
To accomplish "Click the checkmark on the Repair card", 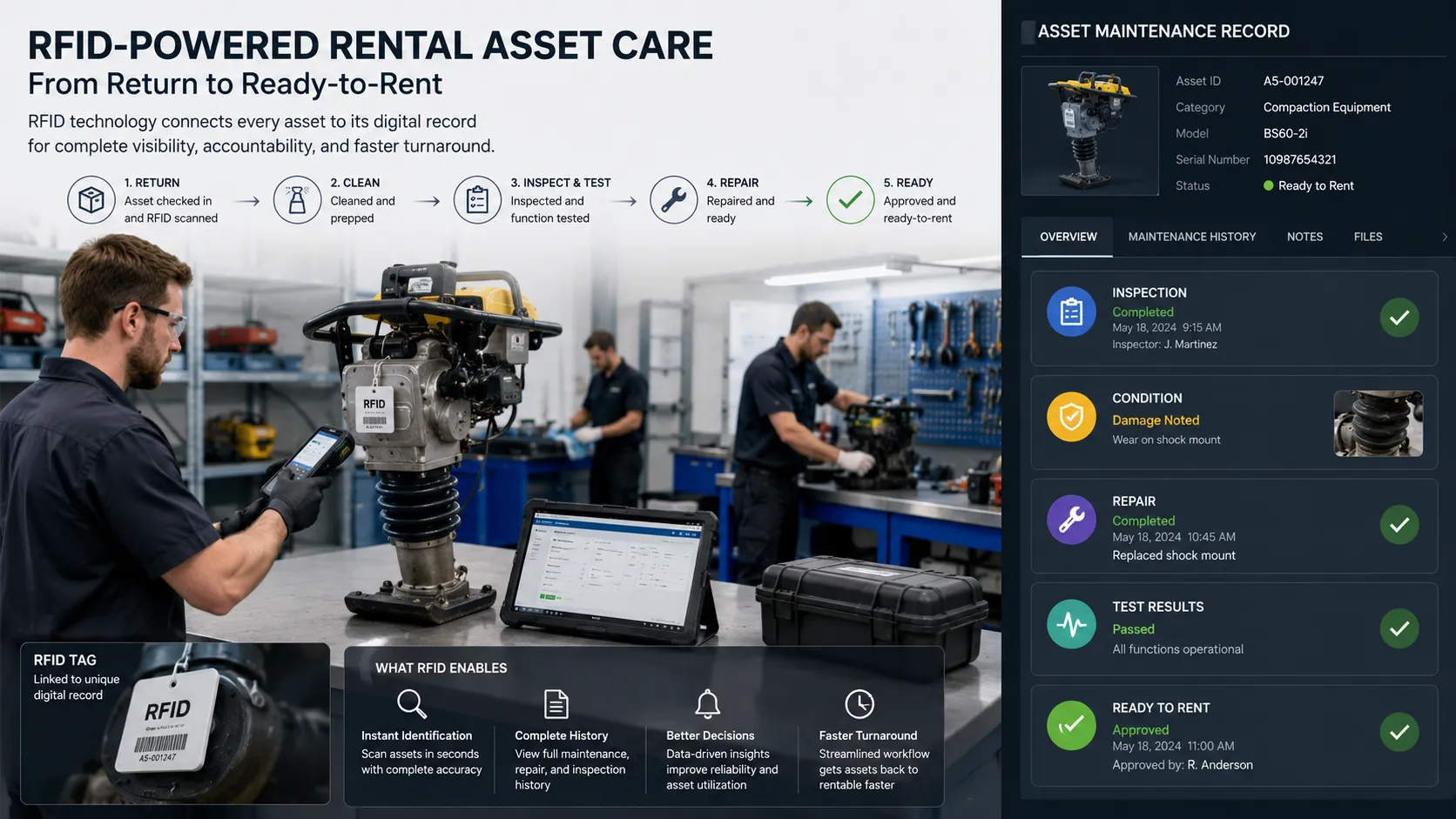I will pos(1399,525).
